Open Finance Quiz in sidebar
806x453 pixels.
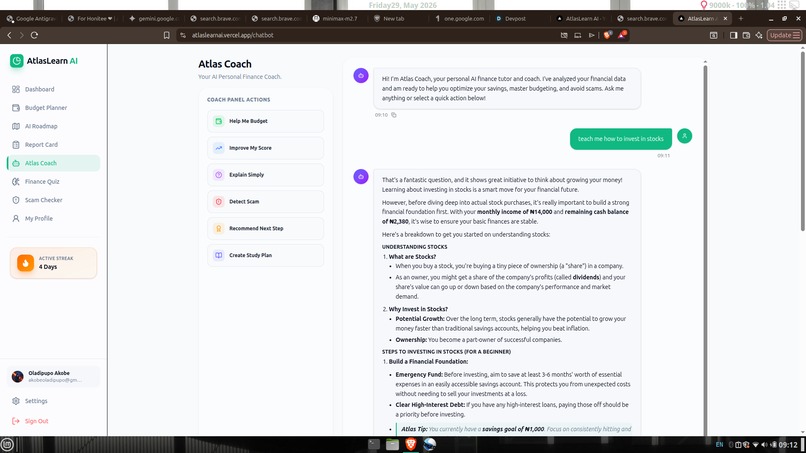point(53,182)
